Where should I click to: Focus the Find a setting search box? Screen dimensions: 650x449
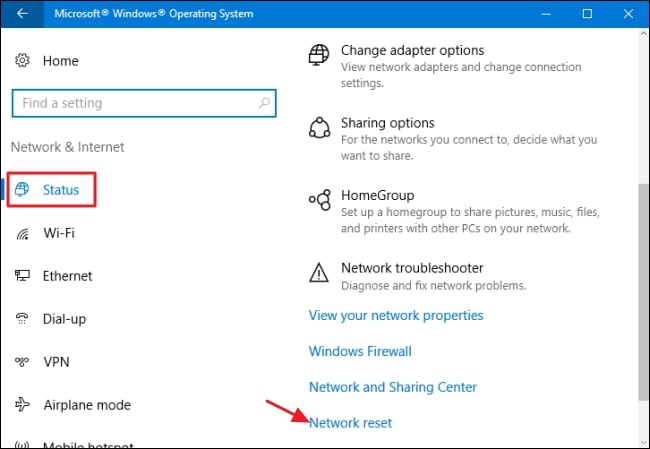coord(135,103)
